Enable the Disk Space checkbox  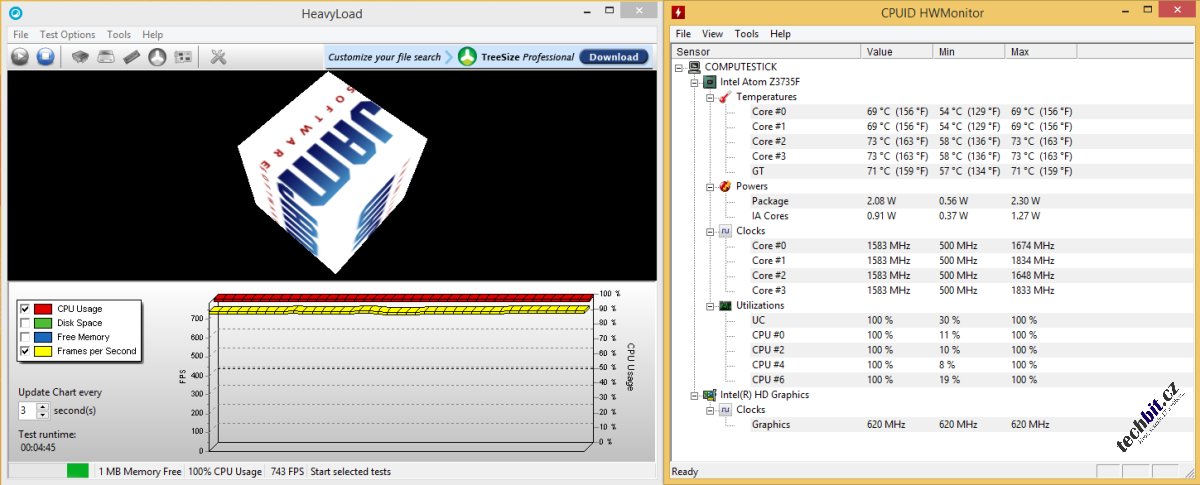pos(25,323)
